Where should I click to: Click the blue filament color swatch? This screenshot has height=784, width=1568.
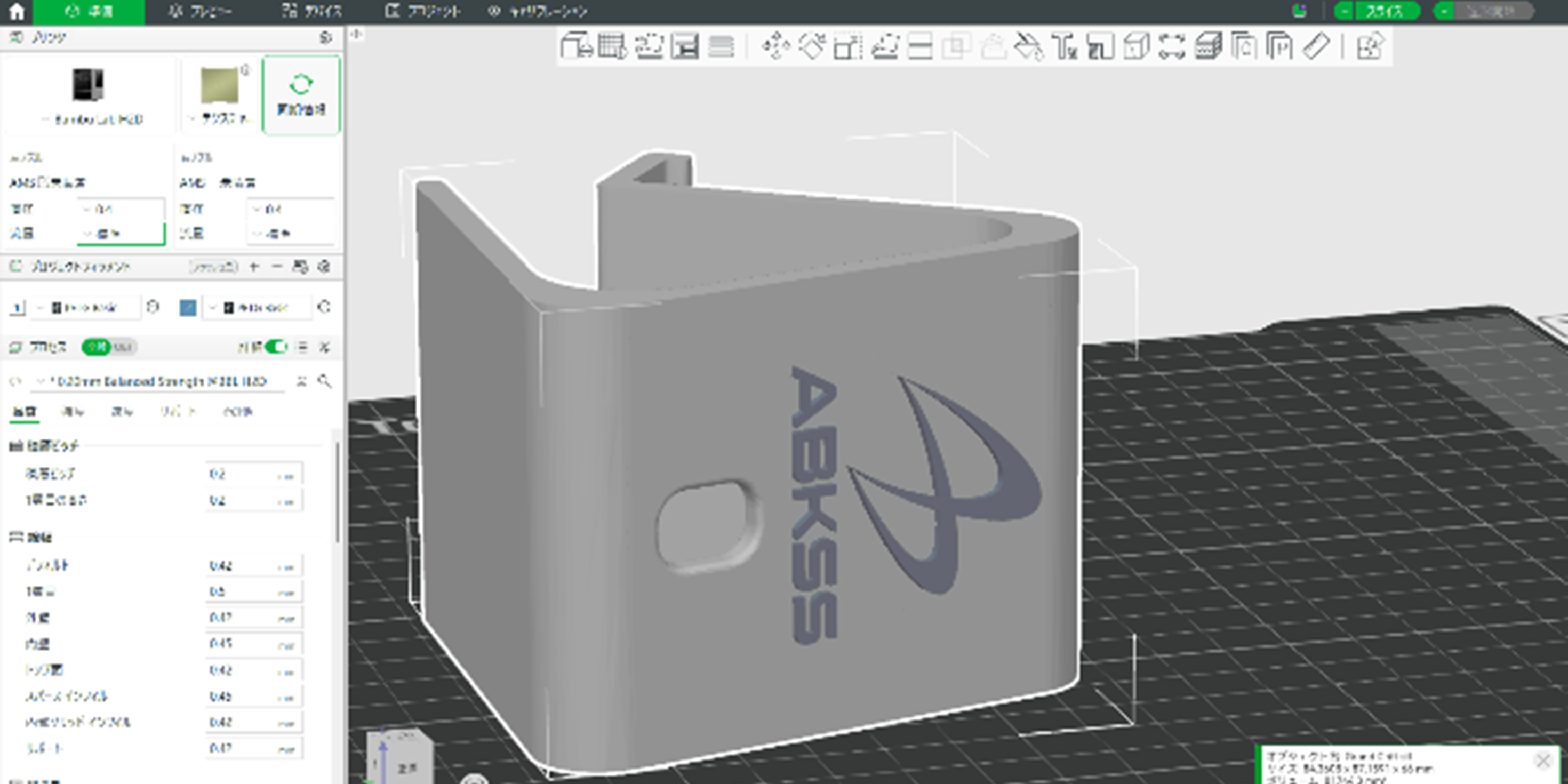coord(188,307)
